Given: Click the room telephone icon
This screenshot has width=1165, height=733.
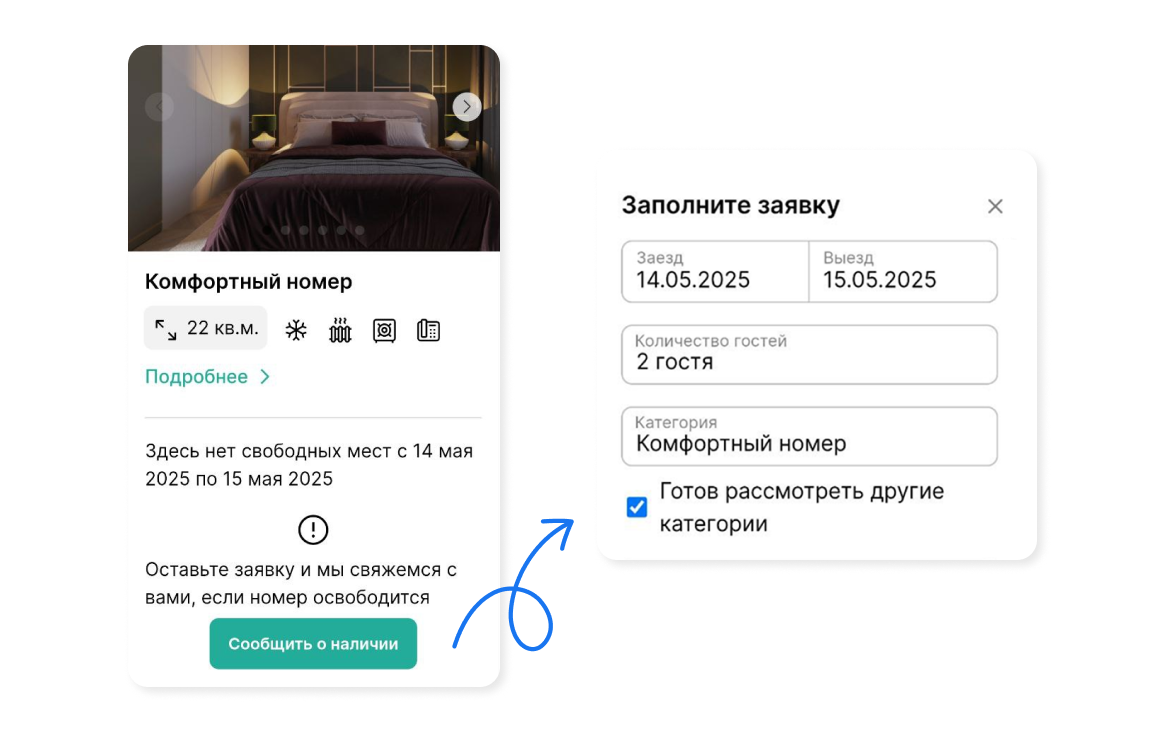Looking at the screenshot, I should point(429,330).
